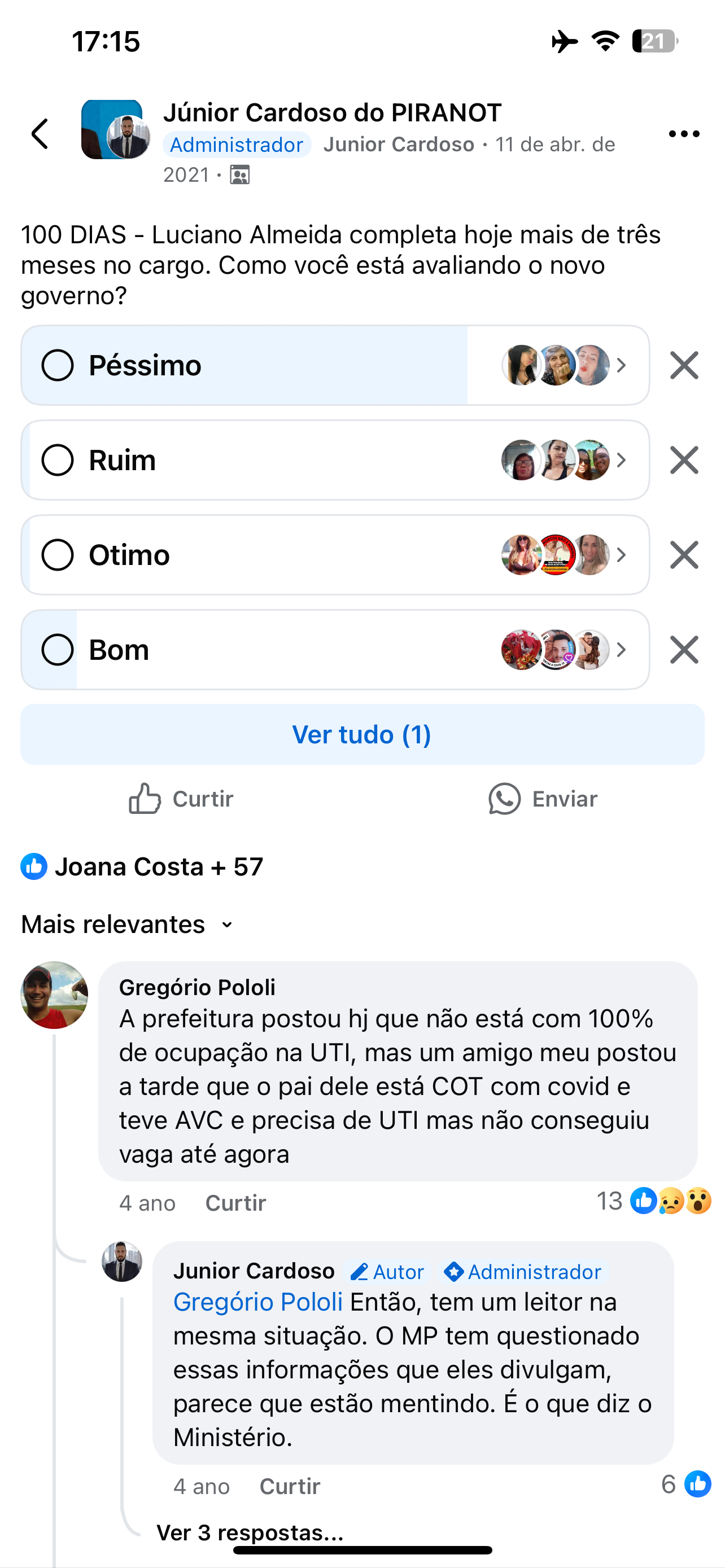This screenshot has width=725, height=1568.
Task: Open the Mais relevantes sort dropdown
Action: 128,925
